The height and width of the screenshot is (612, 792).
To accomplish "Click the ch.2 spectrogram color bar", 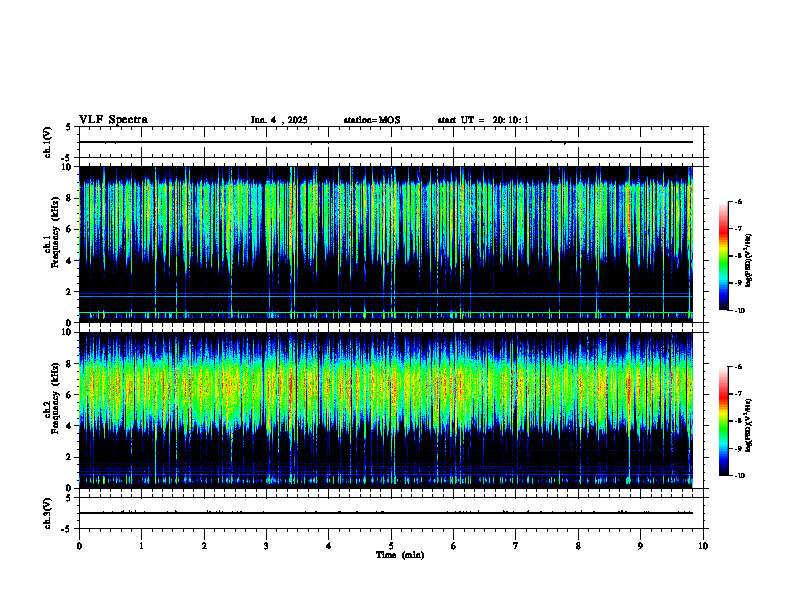I will 723,421.
